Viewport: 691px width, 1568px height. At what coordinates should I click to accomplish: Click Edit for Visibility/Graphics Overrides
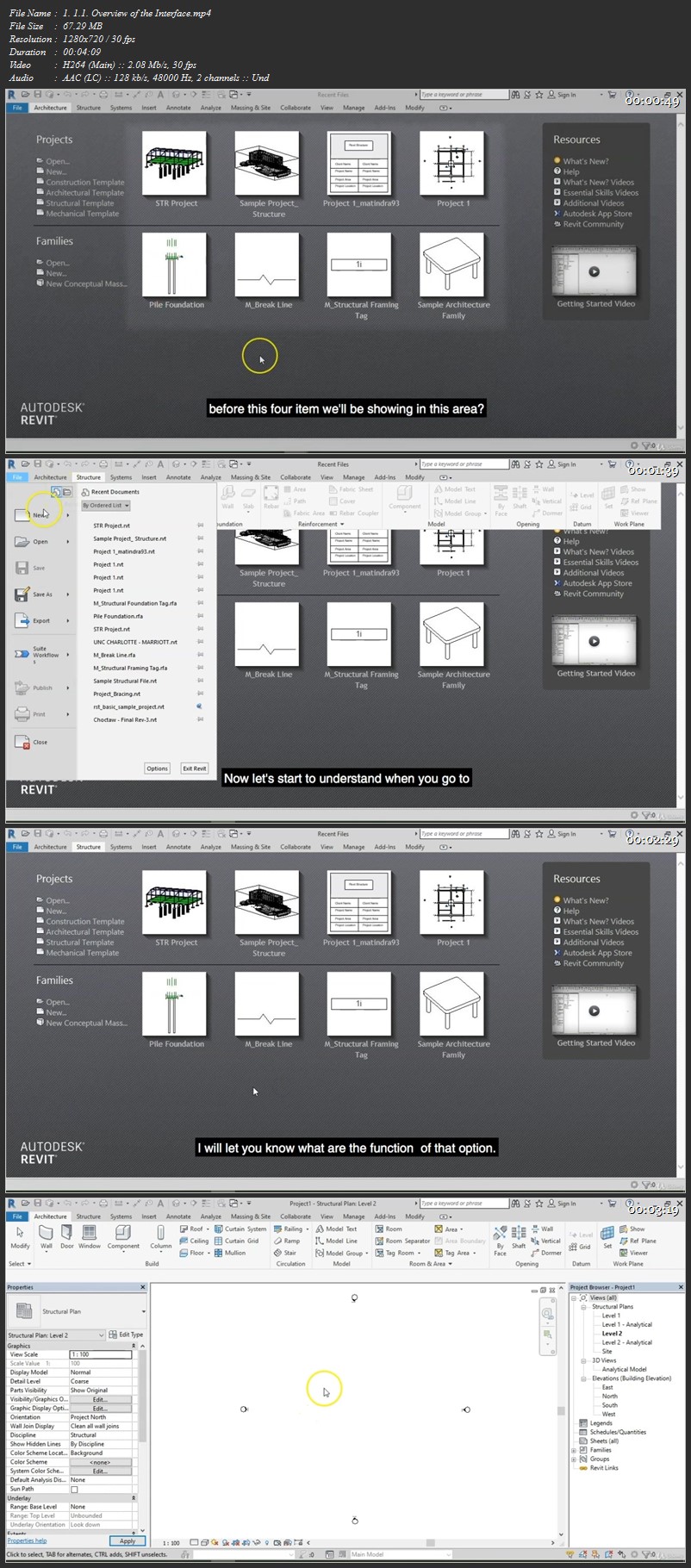pyautogui.click(x=100, y=1400)
